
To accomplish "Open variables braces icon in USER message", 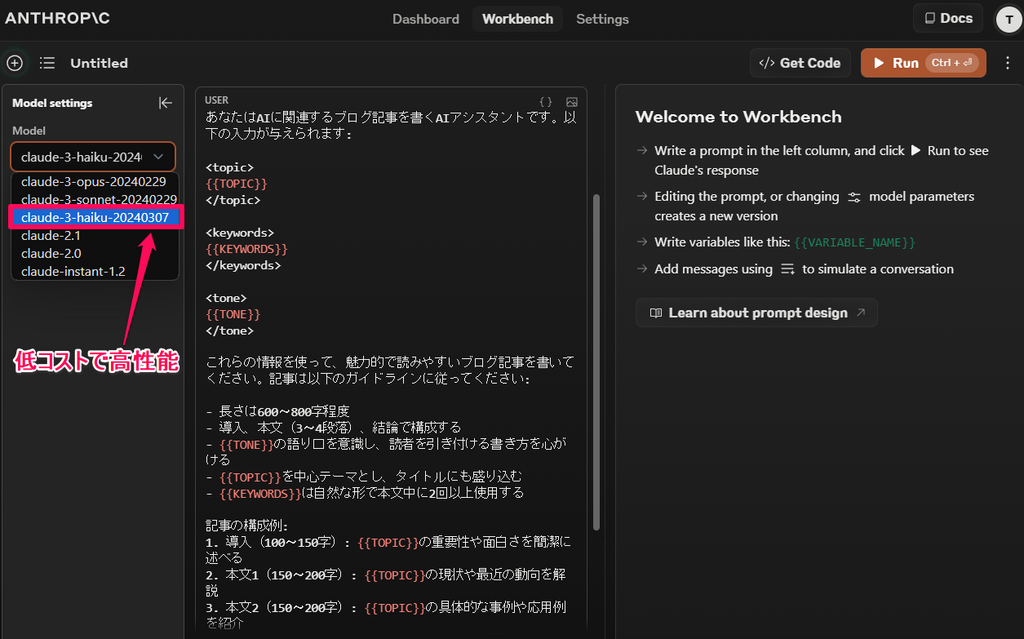I will pyautogui.click(x=546, y=102).
